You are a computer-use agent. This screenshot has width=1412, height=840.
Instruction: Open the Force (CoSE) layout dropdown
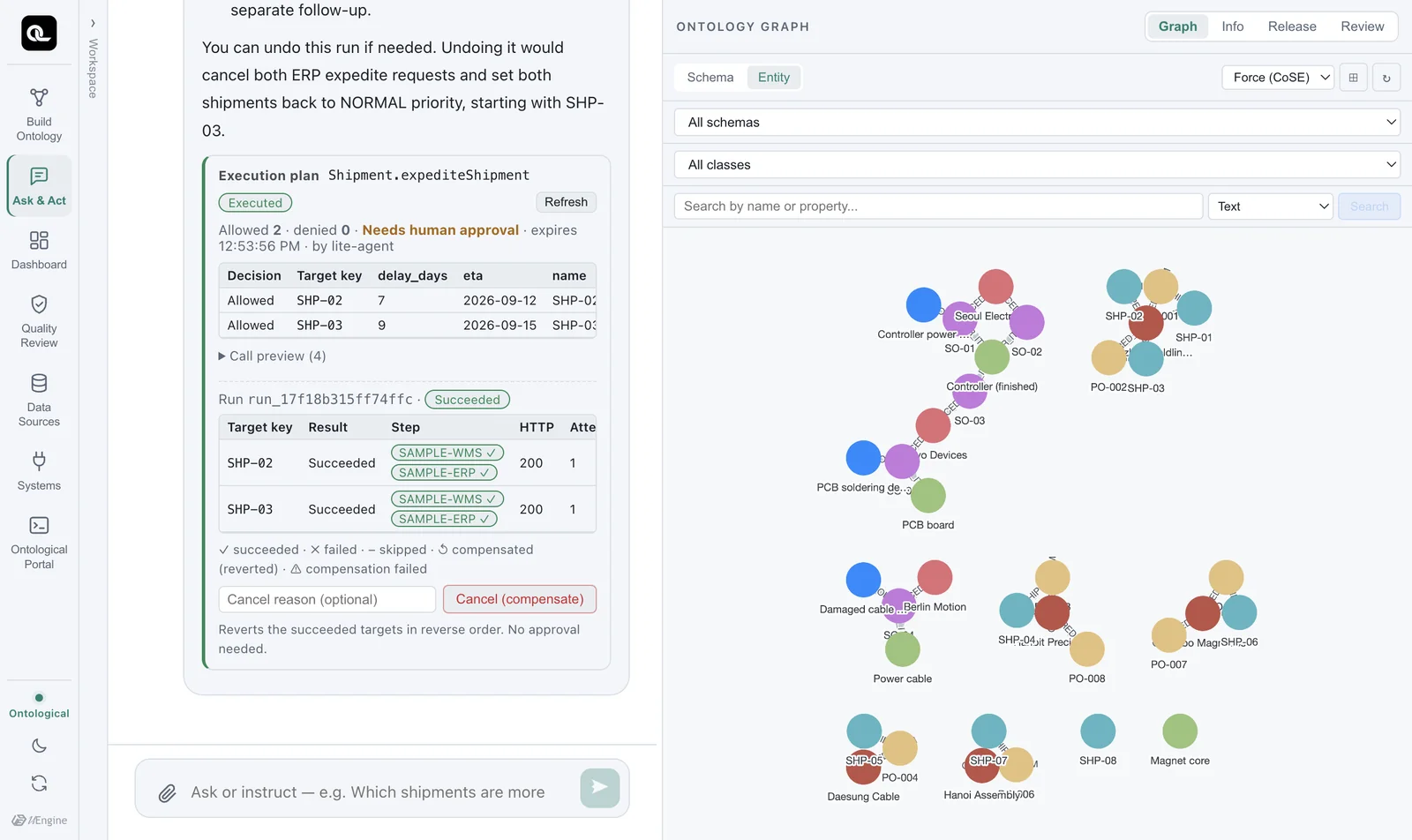click(1278, 78)
